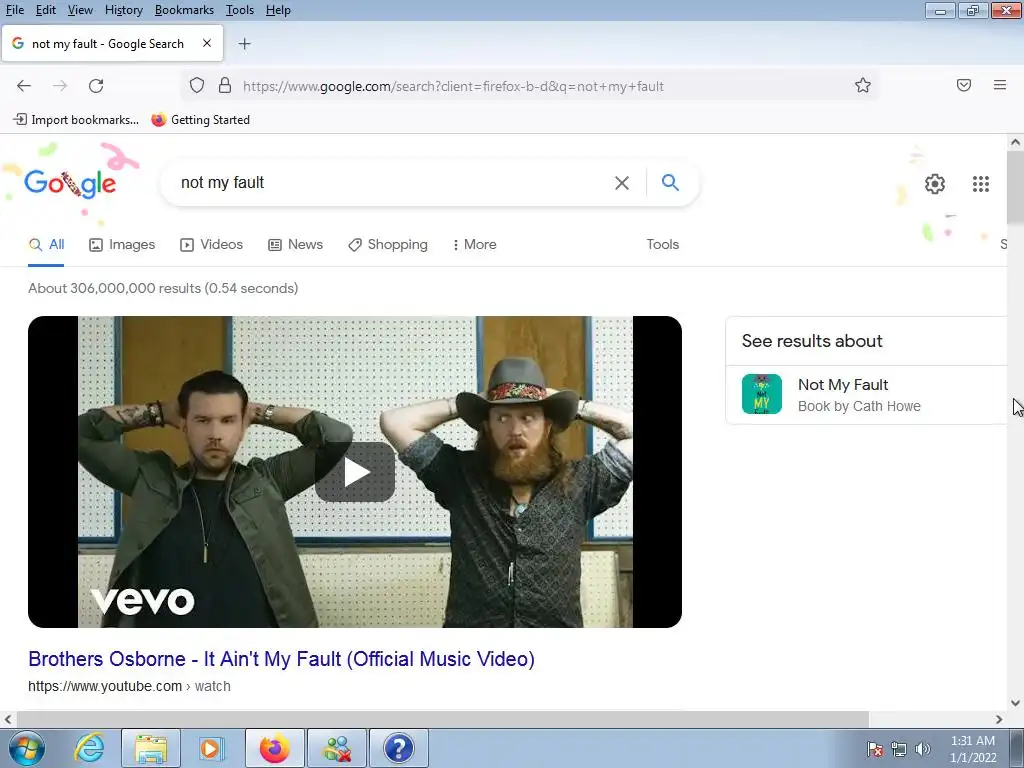Image resolution: width=1024 pixels, height=768 pixels.
Task: Open Windows Explorer from taskbar
Action: tap(151, 748)
